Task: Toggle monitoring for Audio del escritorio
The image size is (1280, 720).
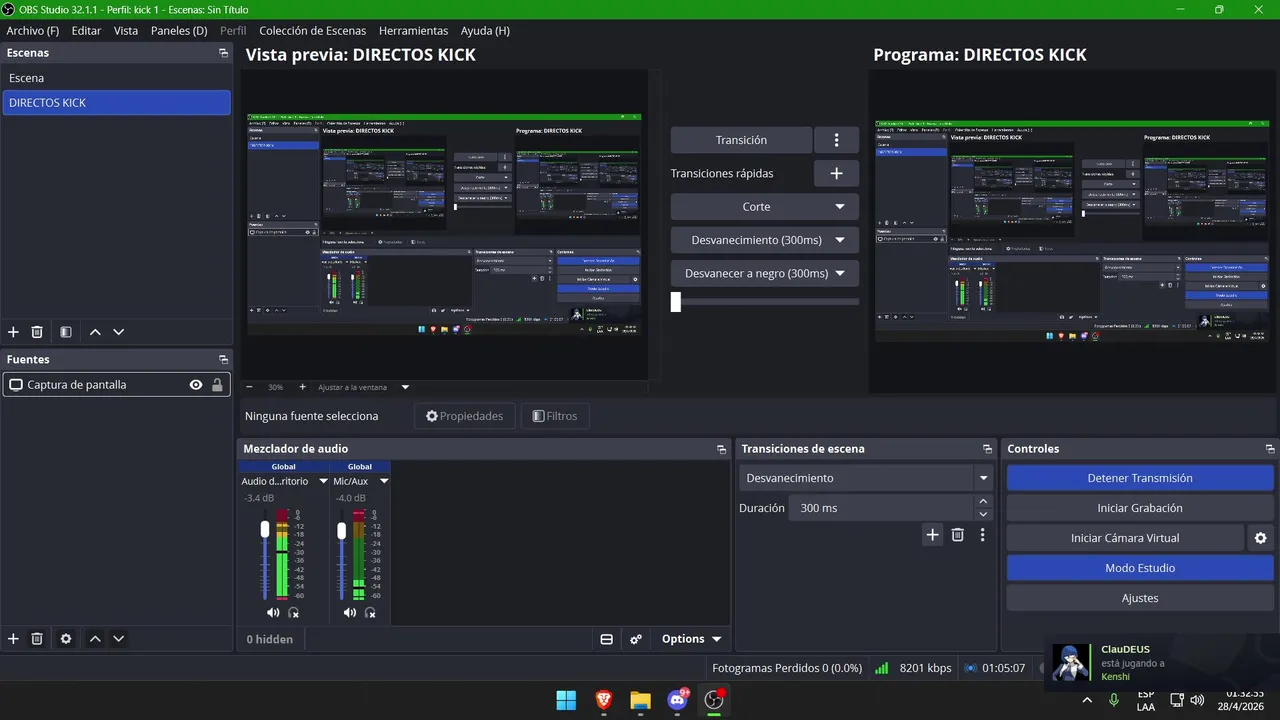Action: 294,612
